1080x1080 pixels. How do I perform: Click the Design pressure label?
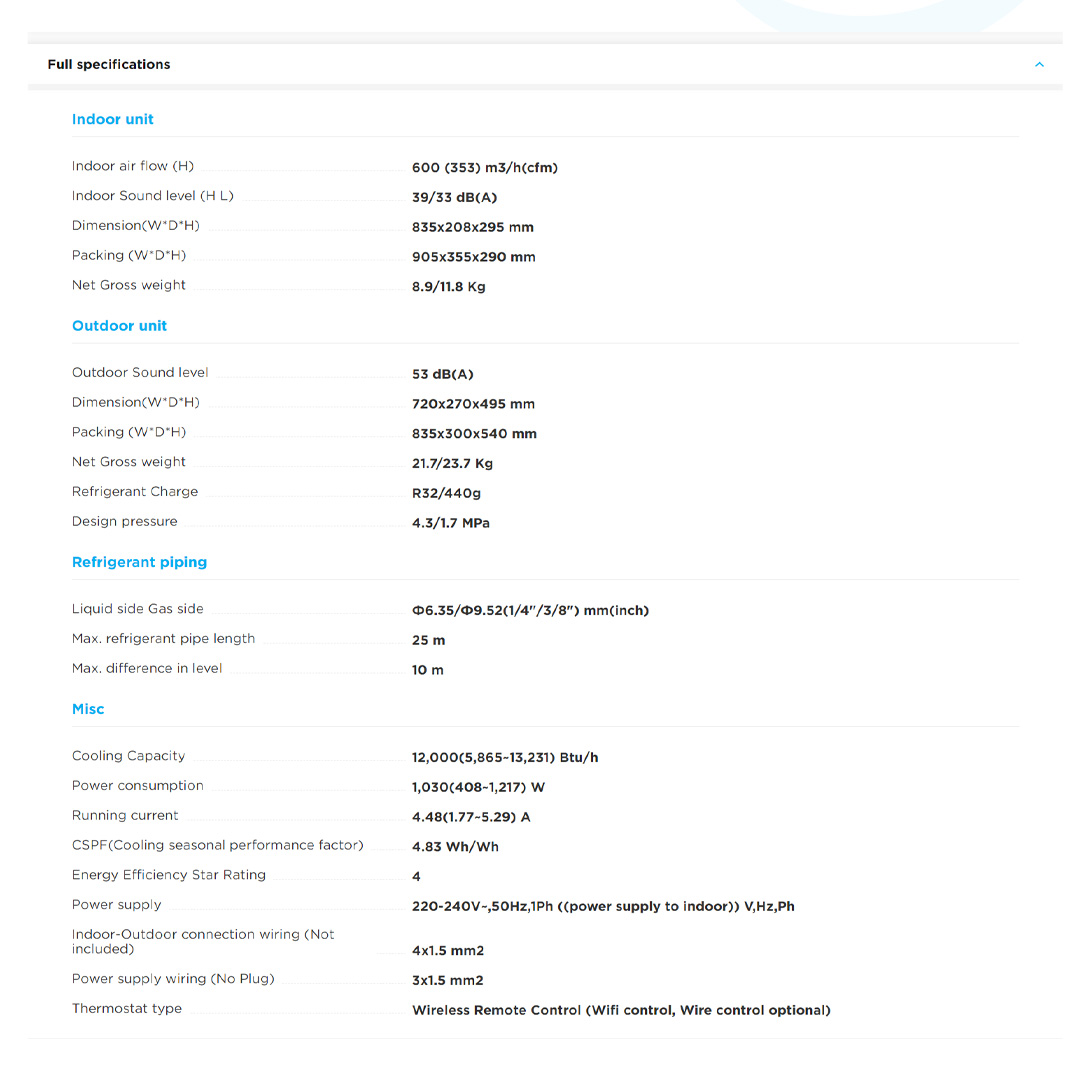(x=124, y=522)
